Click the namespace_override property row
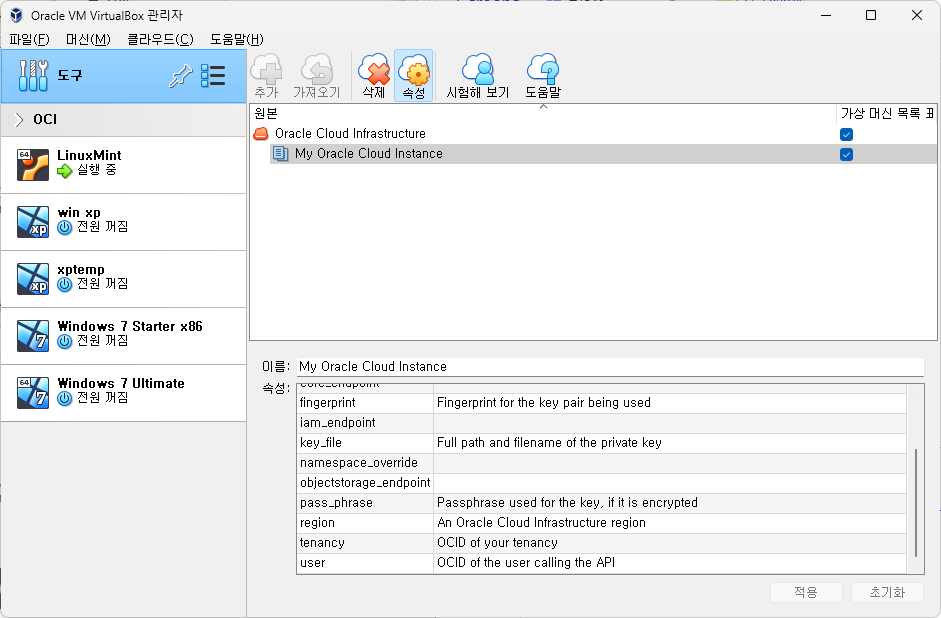The image size is (941, 618). point(602,463)
